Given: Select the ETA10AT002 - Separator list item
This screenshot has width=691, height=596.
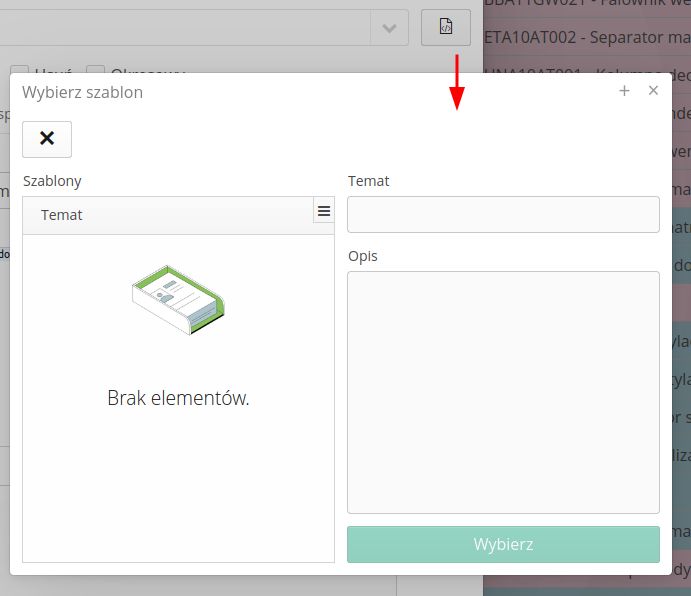Looking at the screenshot, I should coord(587,38).
